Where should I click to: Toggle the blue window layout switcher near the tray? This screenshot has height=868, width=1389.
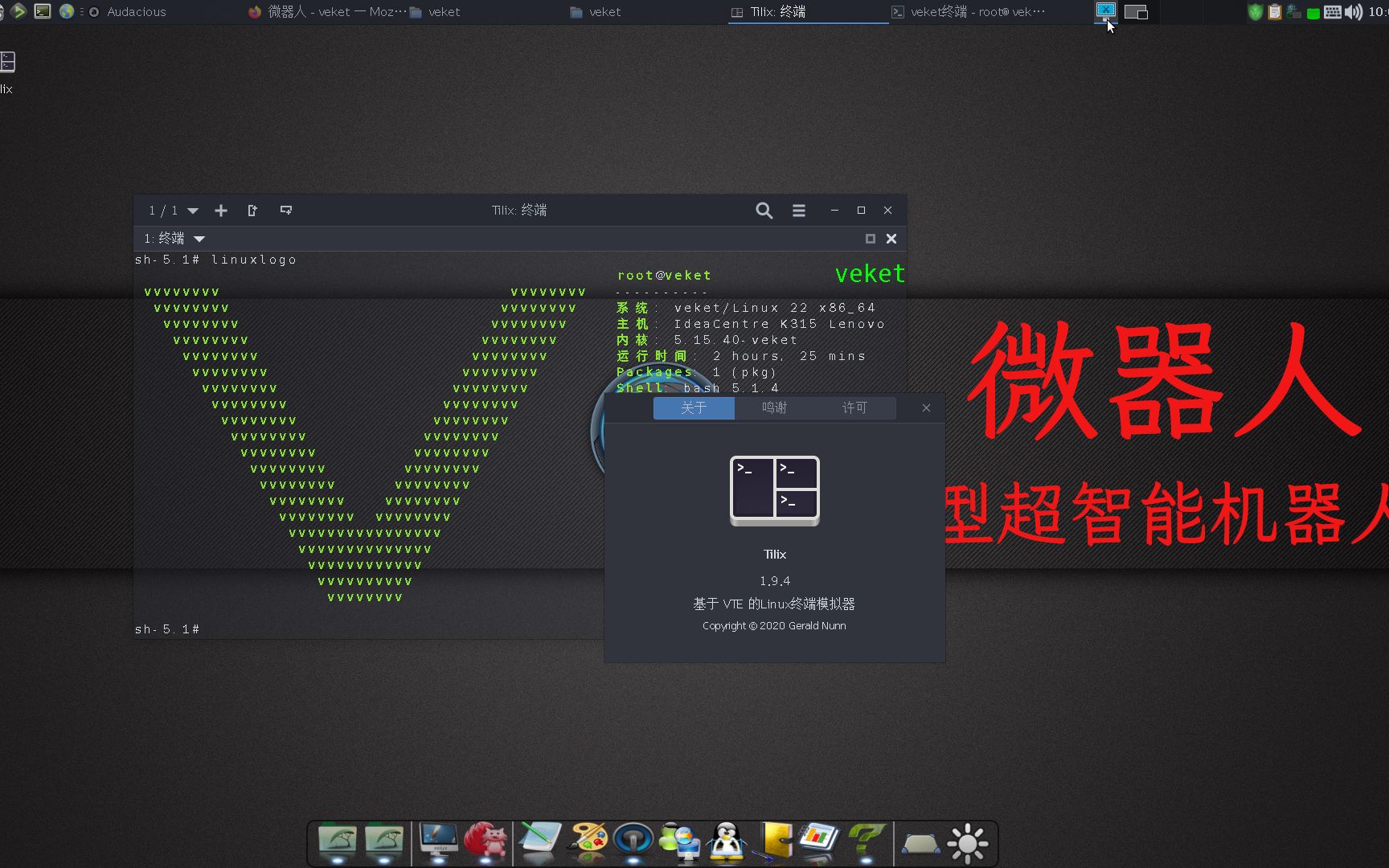1106,10
